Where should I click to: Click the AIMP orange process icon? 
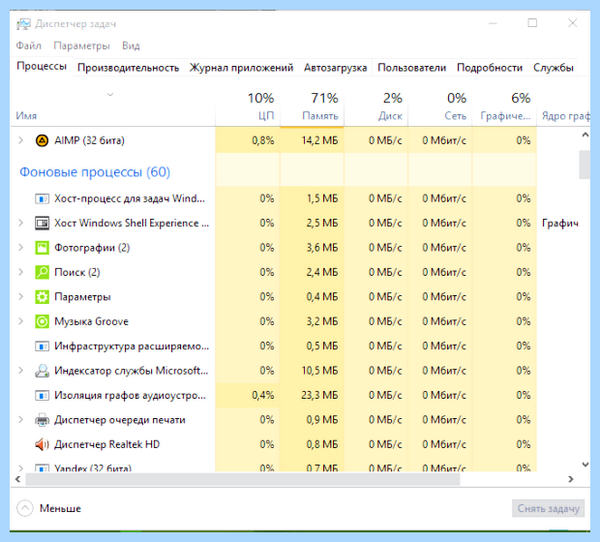(x=42, y=140)
